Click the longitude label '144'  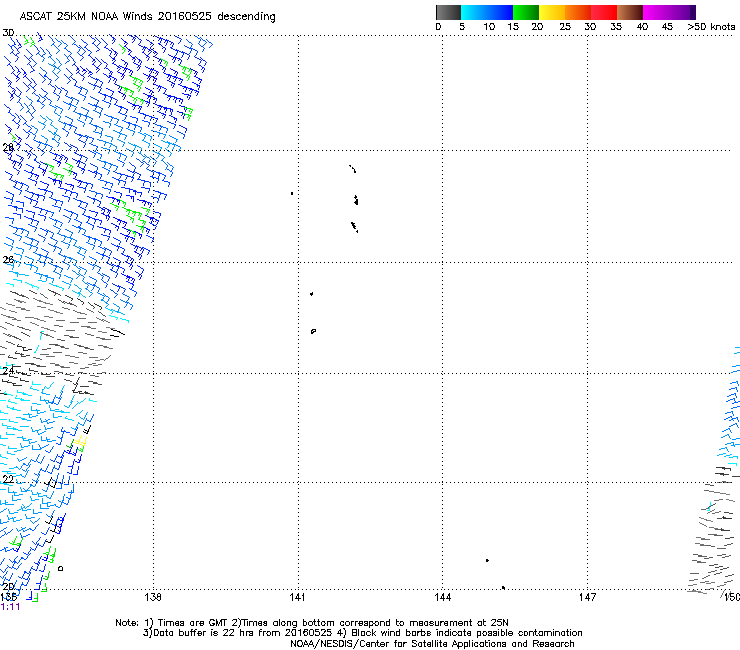coord(442,598)
